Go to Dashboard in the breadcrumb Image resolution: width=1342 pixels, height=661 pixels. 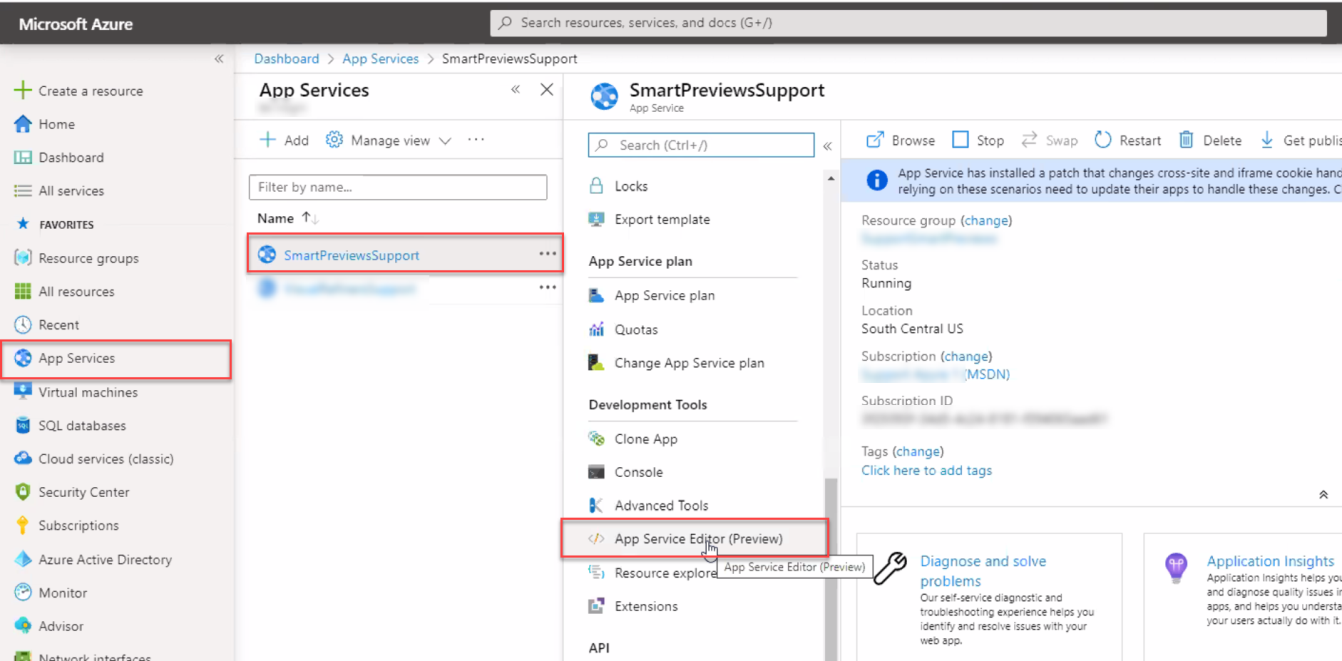coord(287,59)
